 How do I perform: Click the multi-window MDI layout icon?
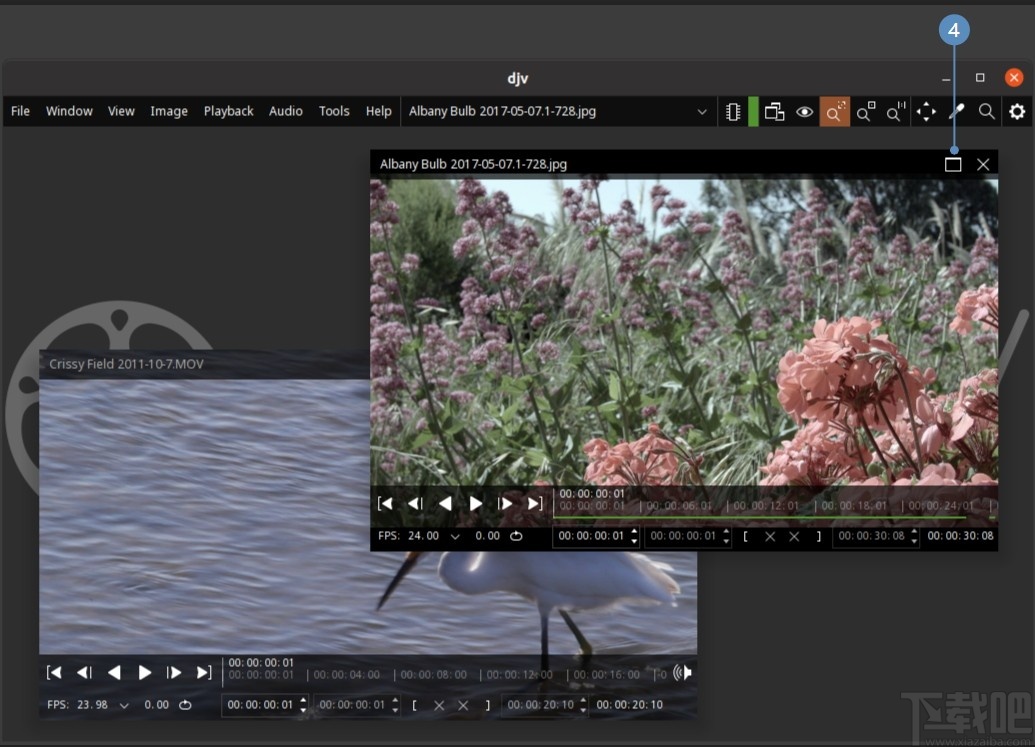pyautogui.click(x=774, y=112)
